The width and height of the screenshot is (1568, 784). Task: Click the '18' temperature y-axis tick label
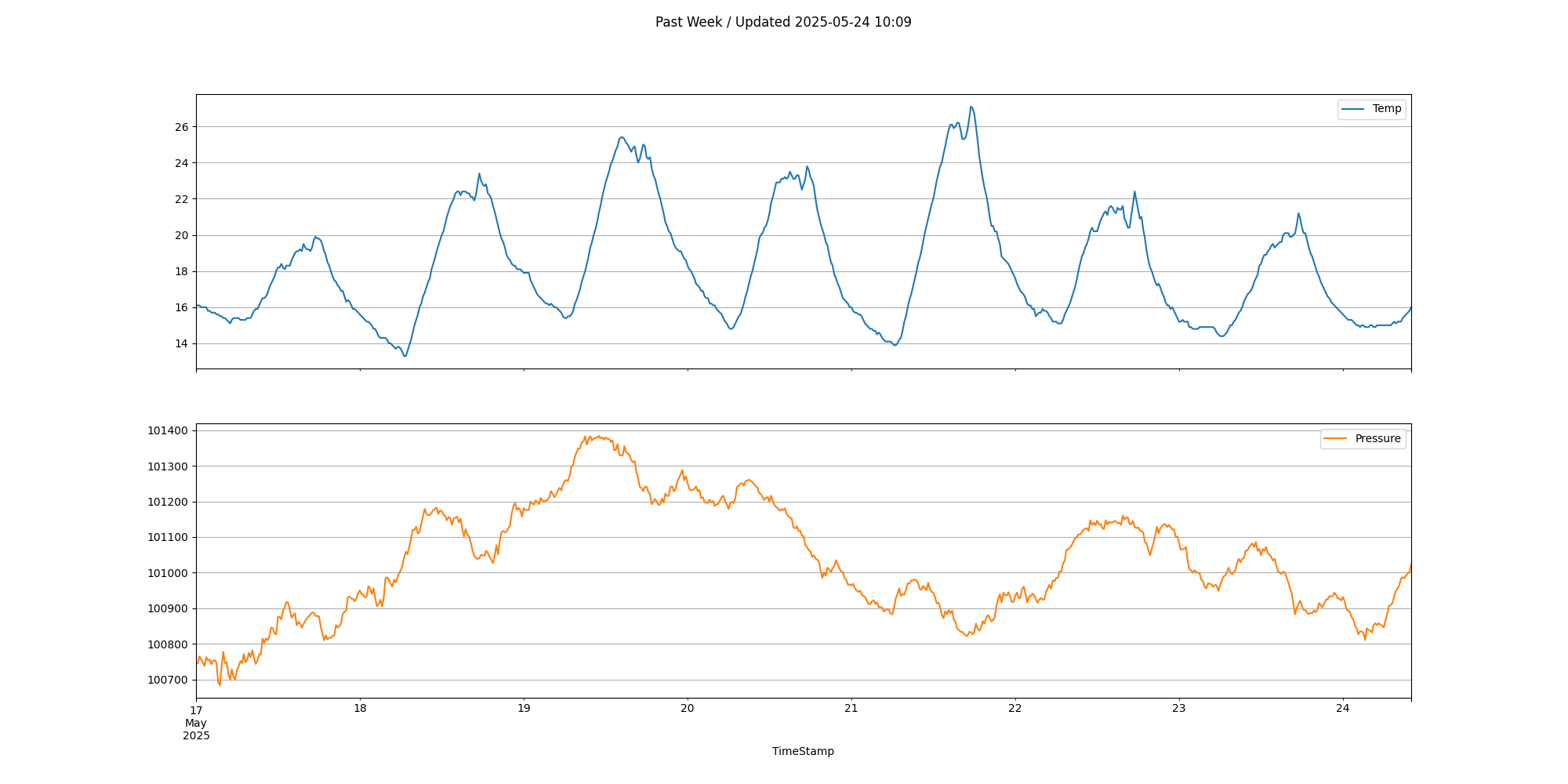point(182,271)
